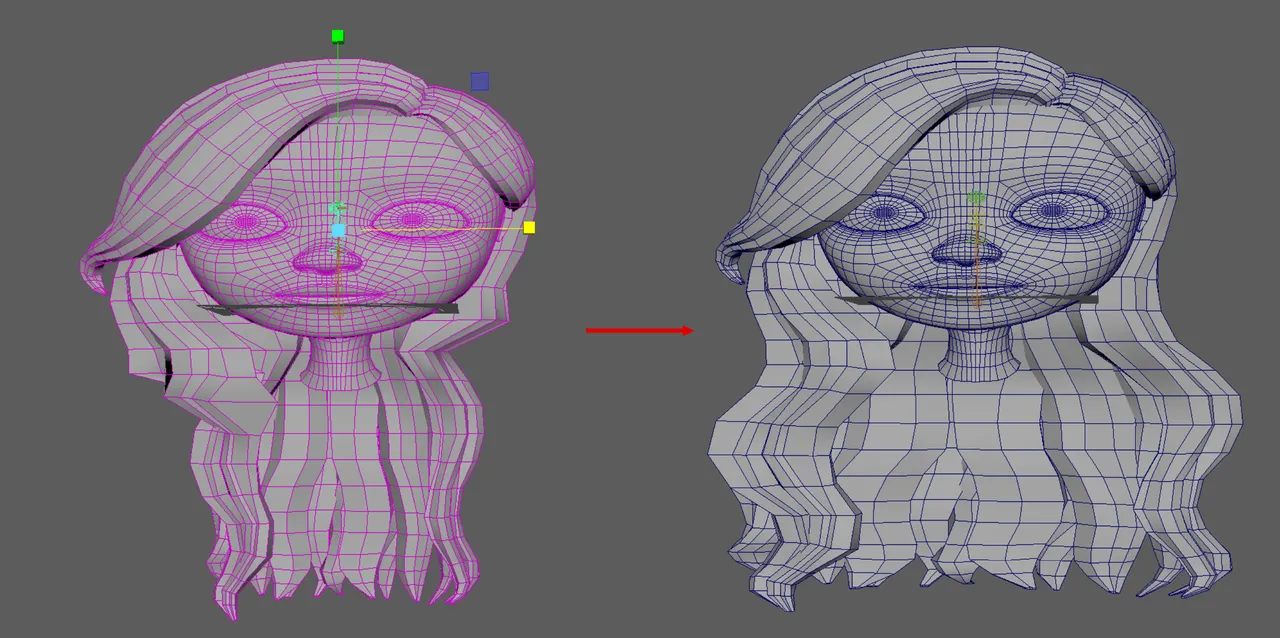Click the blue view-plane manipulator square
Viewport: 1280px width, 638px height.
[x=479, y=81]
